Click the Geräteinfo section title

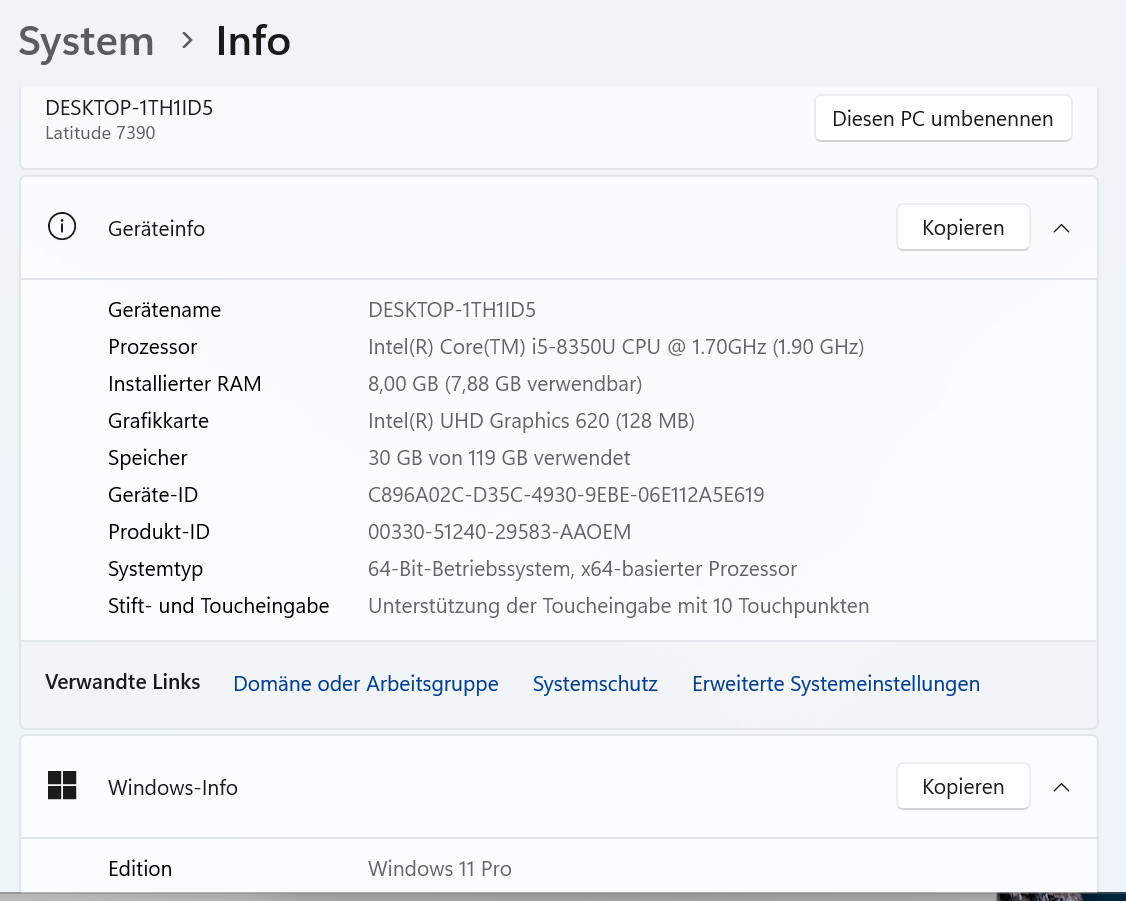(157, 228)
